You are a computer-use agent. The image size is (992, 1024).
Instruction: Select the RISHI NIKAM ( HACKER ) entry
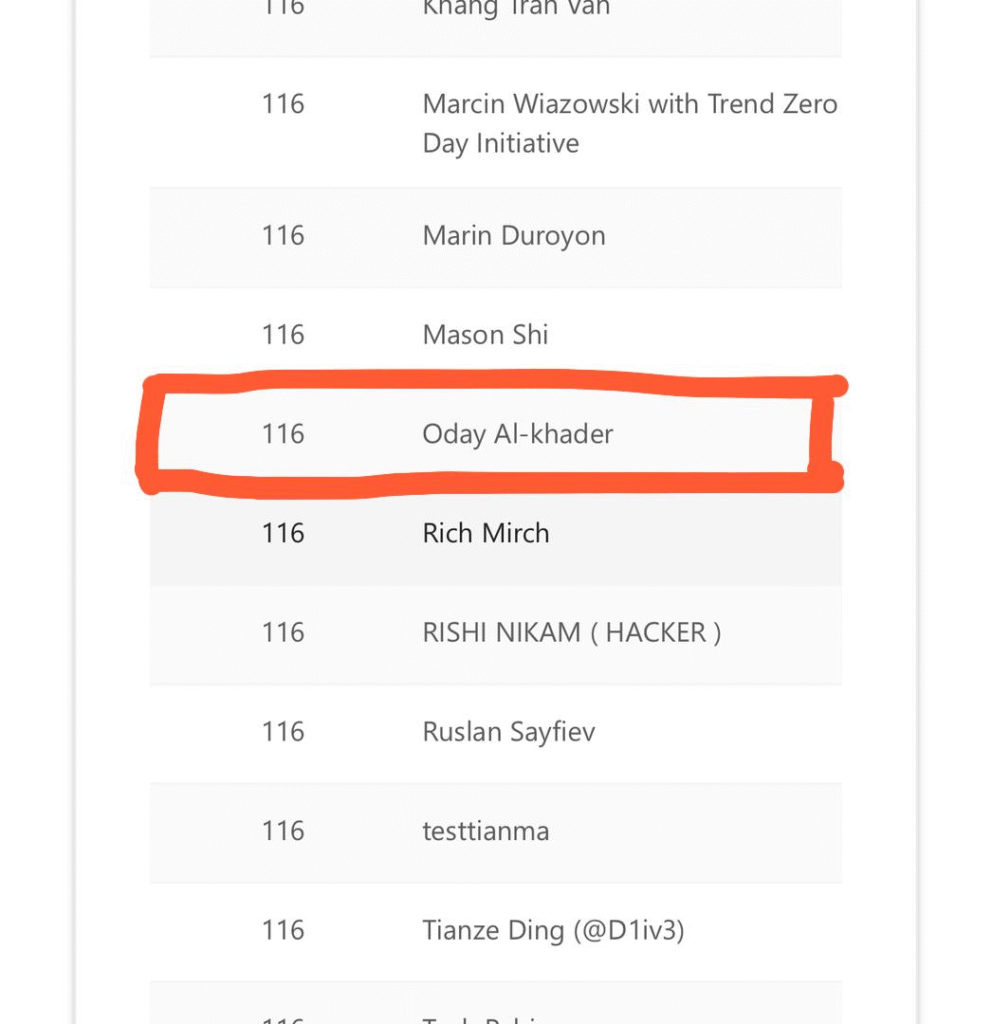tap(571, 632)
